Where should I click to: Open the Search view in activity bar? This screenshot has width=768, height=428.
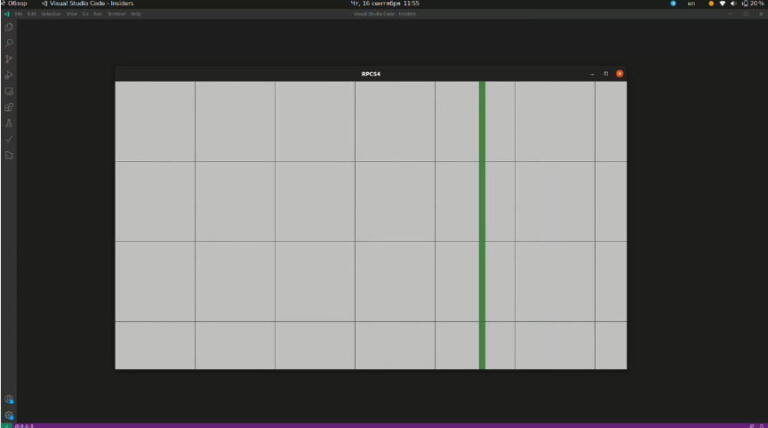click(x=9, y=43)
